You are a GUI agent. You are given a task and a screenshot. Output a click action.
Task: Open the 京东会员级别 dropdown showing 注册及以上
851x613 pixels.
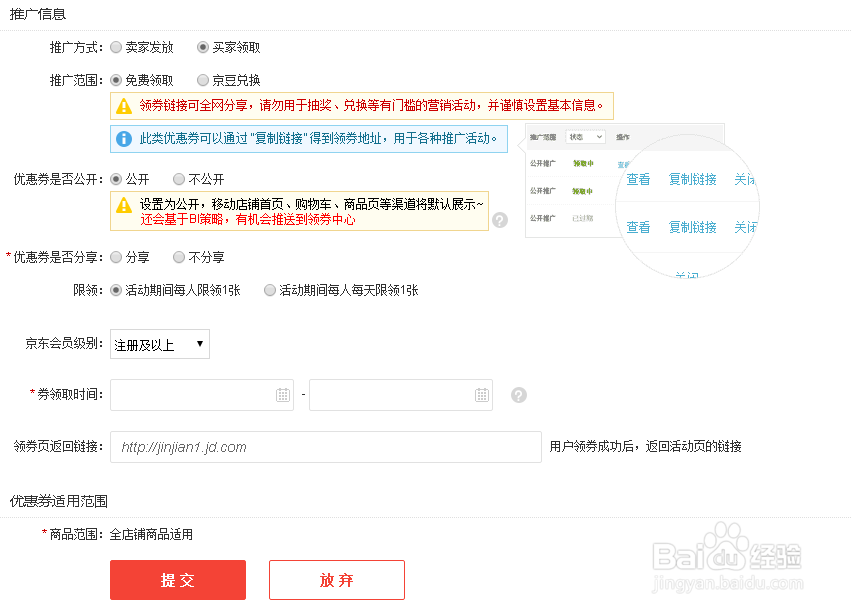point(159,343)
